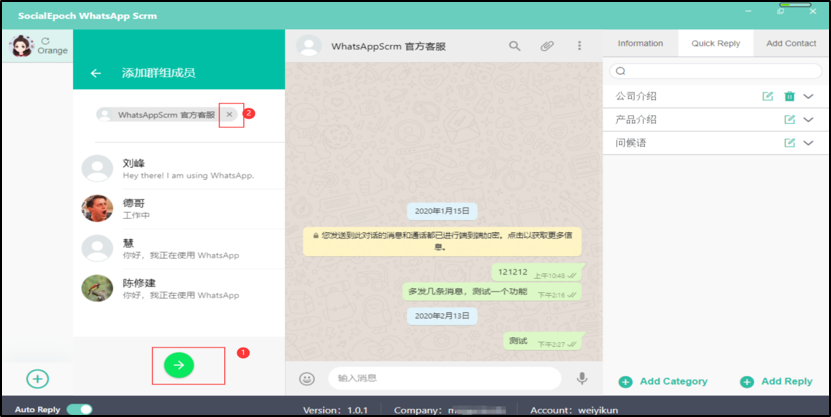
Task: Click Add Category
Action: pyautogui.click(x=663, y=381)
